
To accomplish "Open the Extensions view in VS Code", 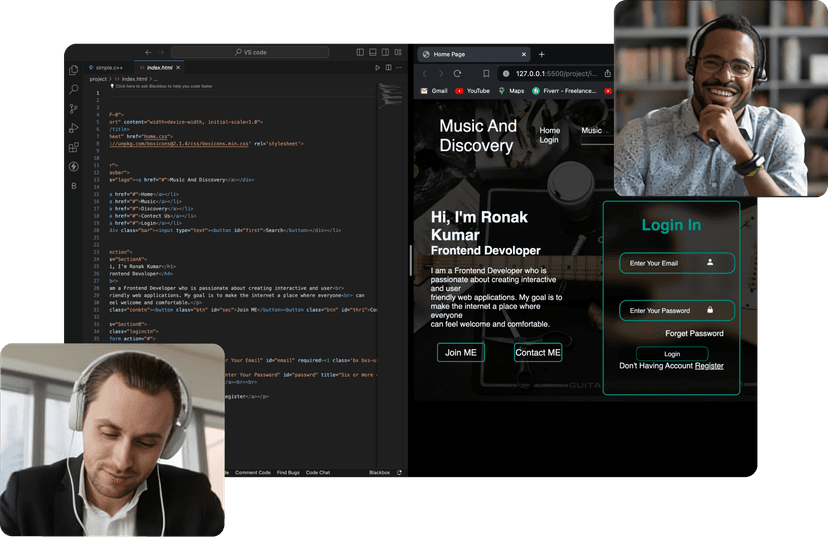I will pyautogui.click(x=74, y=147).
